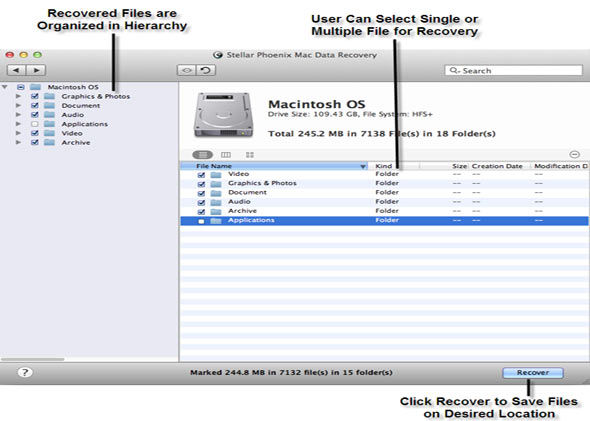This screenshot has width=590, height=421.
Task: Click the Video folder icon in file list
Action: point(216,175)
